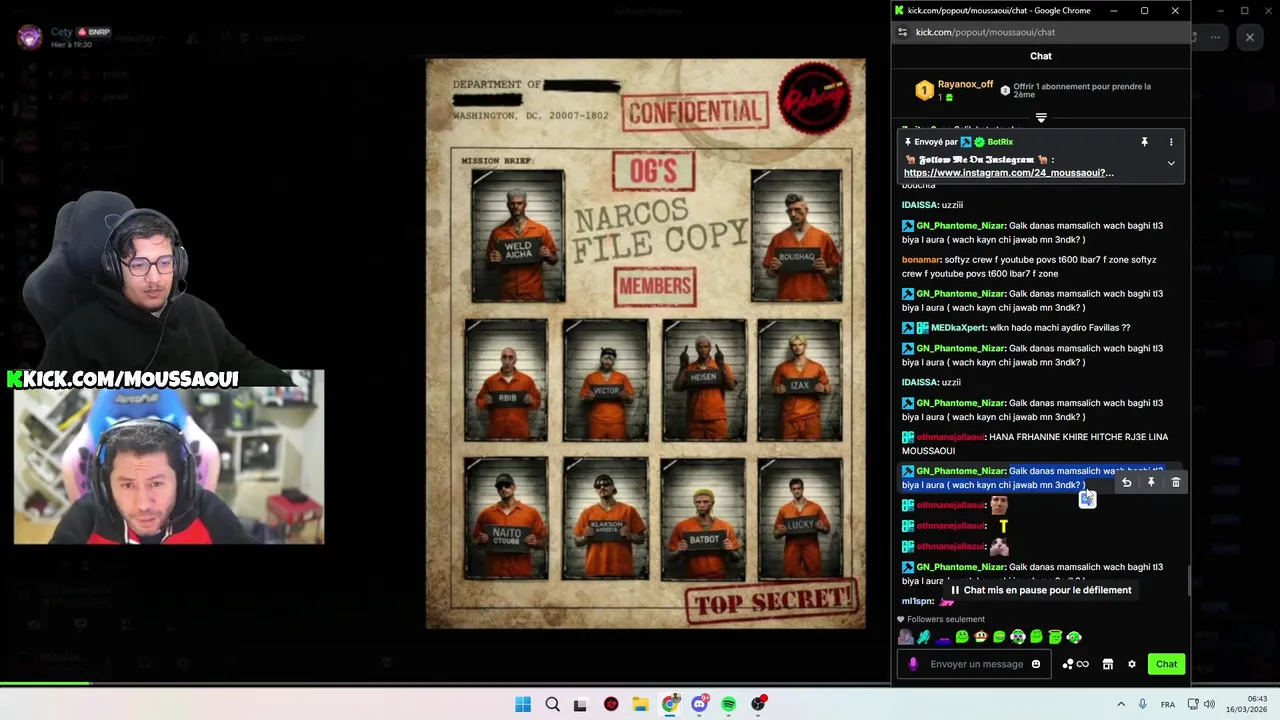Focus the Envoyer un message field
This screenshot has width=1280, height=720.
coord(976,664)
